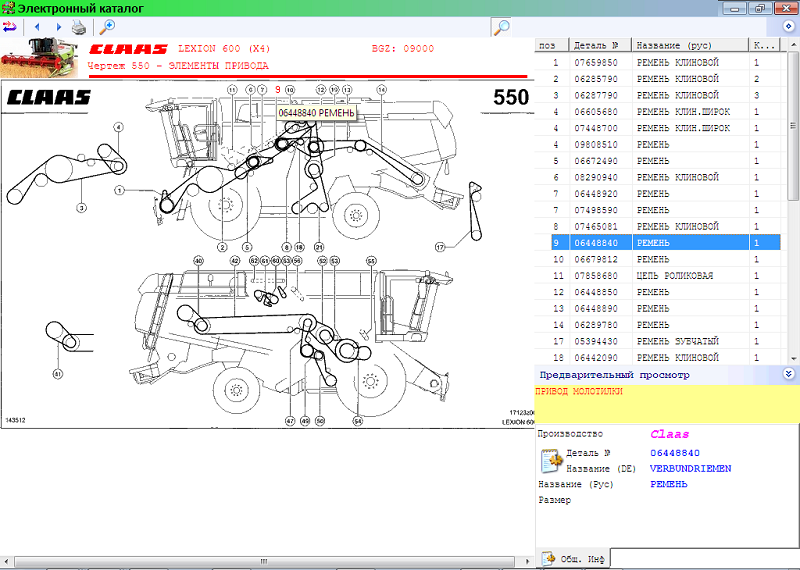
Task: Click the combine harvester thumbnail image
Action: (39, 58)
